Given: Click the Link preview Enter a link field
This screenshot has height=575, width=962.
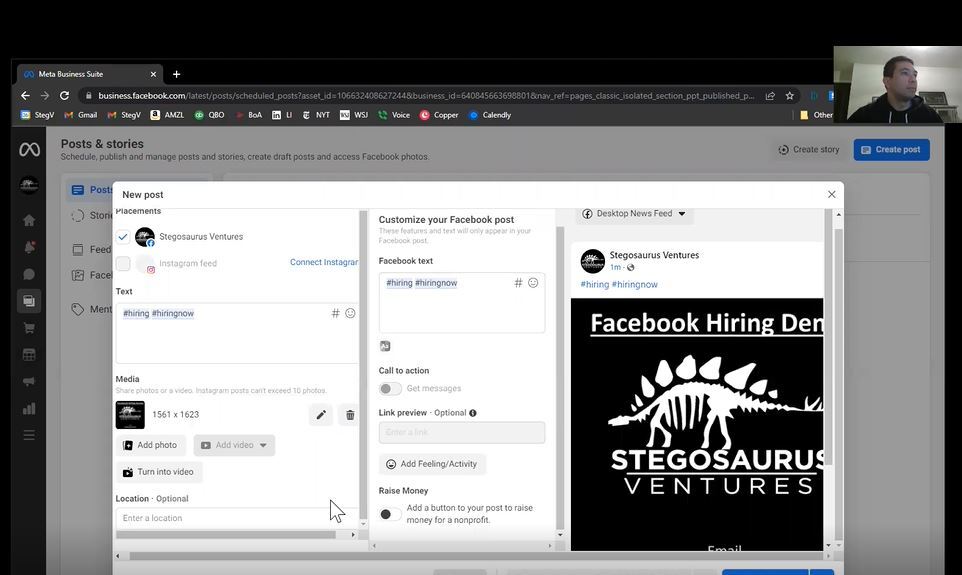Looking at the screenshot, I should click(462, 432).
